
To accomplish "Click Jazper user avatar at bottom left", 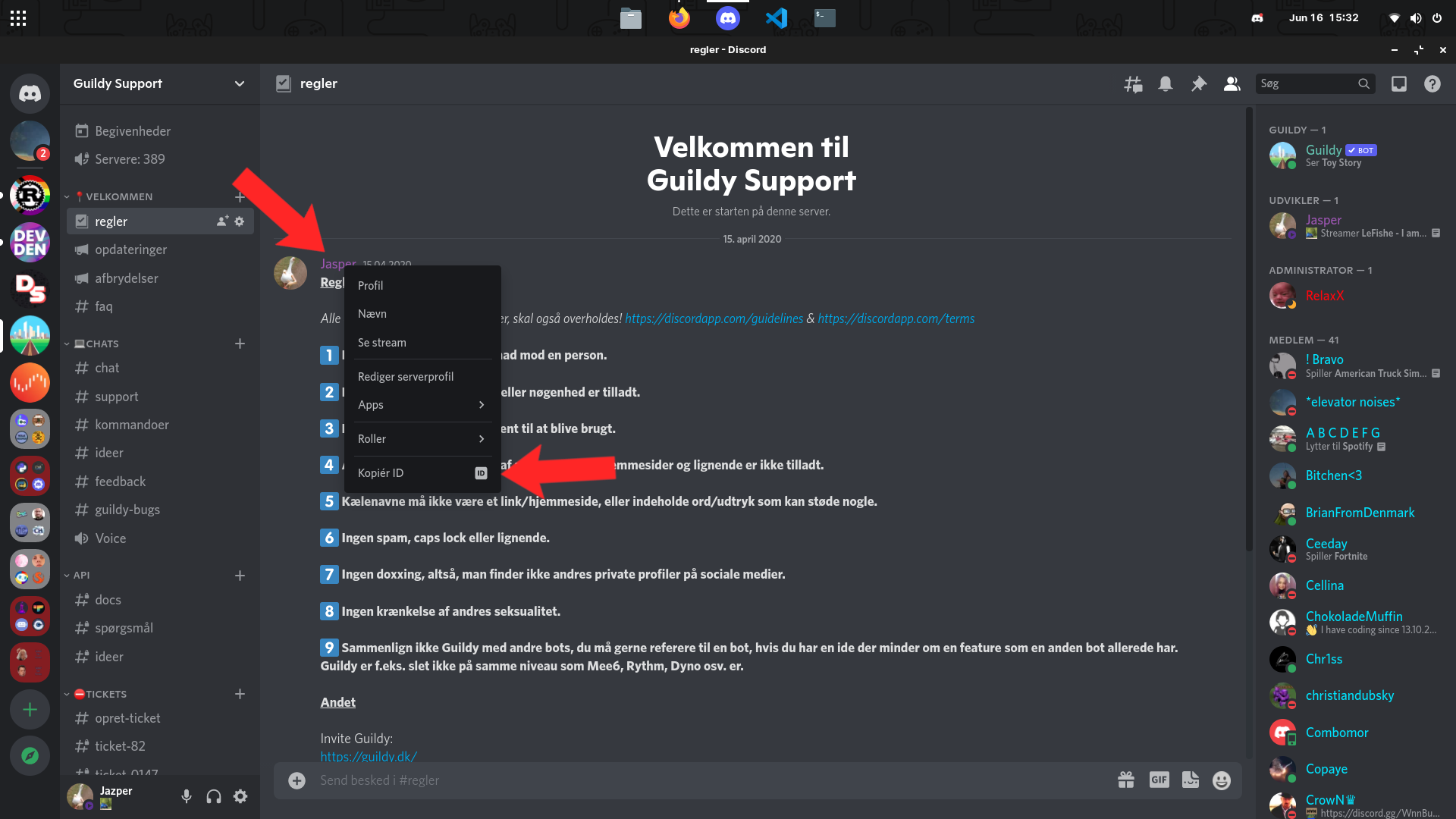I will tap(80, 796).
